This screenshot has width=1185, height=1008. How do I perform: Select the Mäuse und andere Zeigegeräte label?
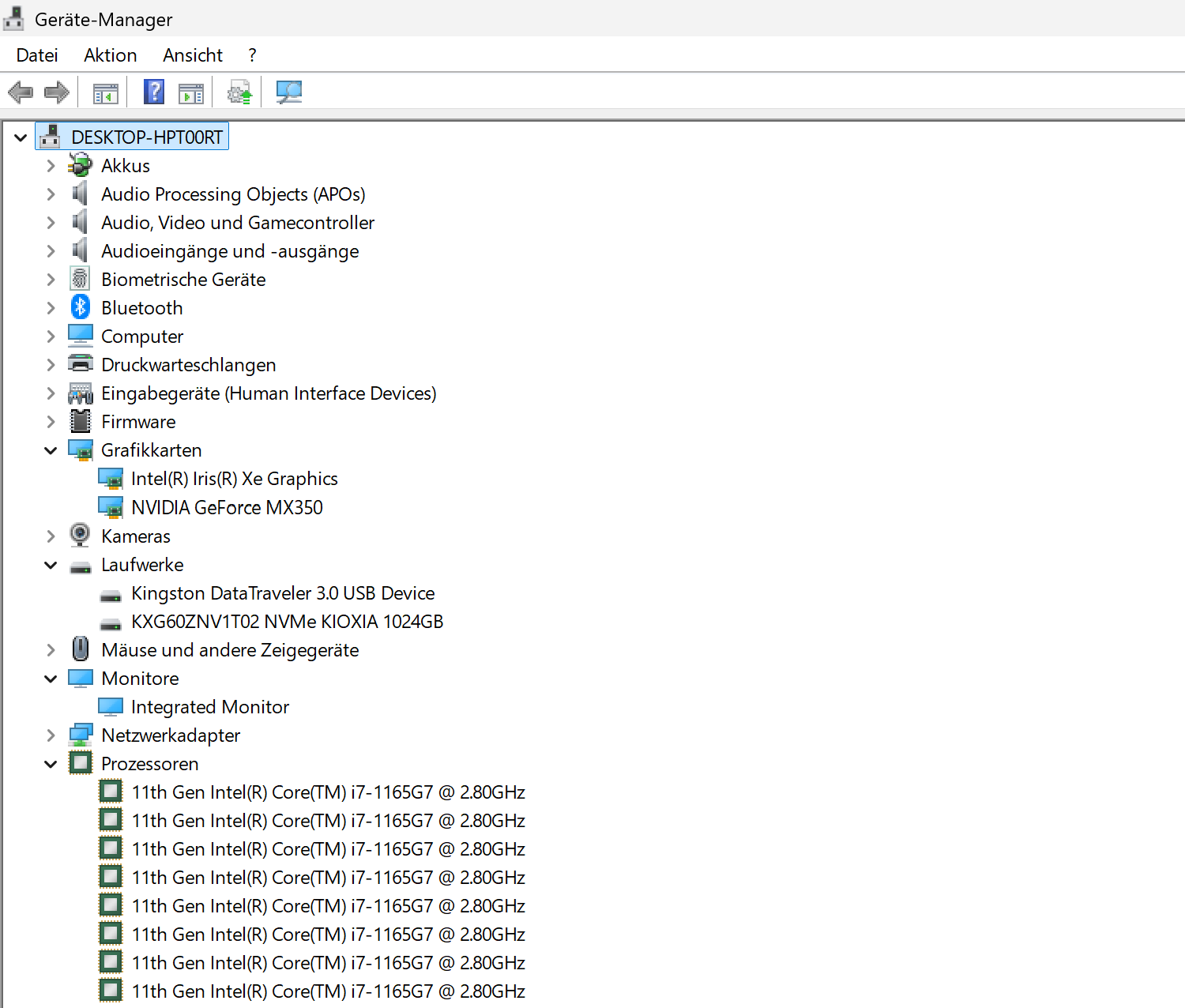tap(230, 650)
